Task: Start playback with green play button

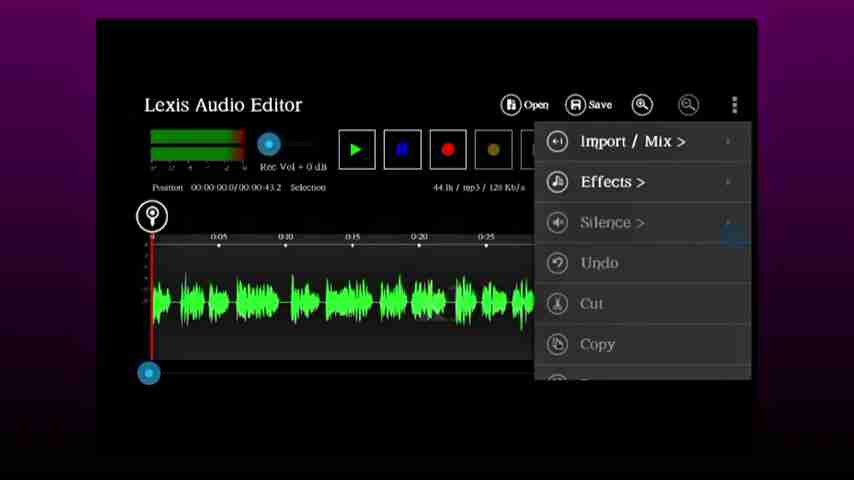Action: click(x=357, y=149)
